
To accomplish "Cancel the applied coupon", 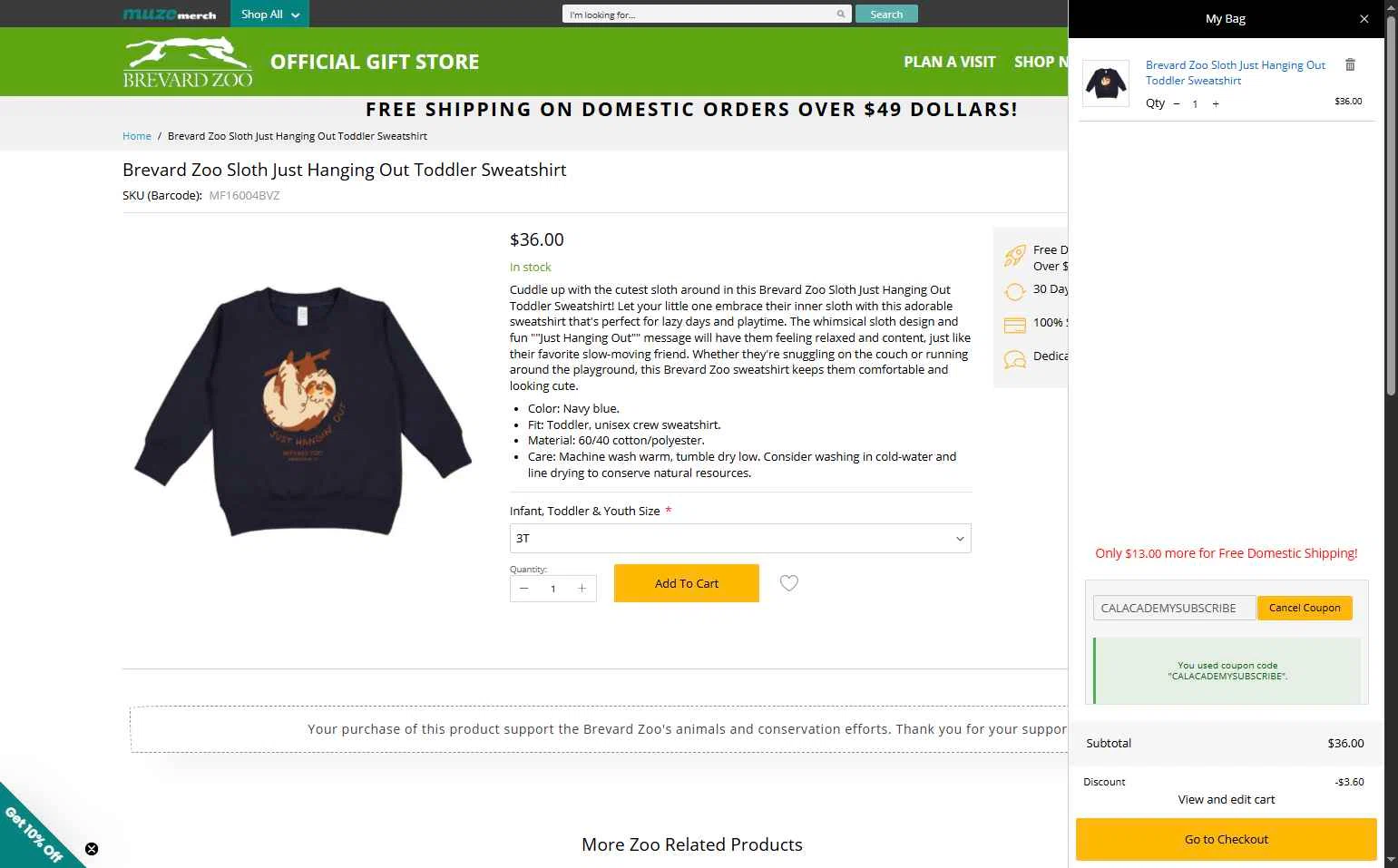I will click(1304, 608).
